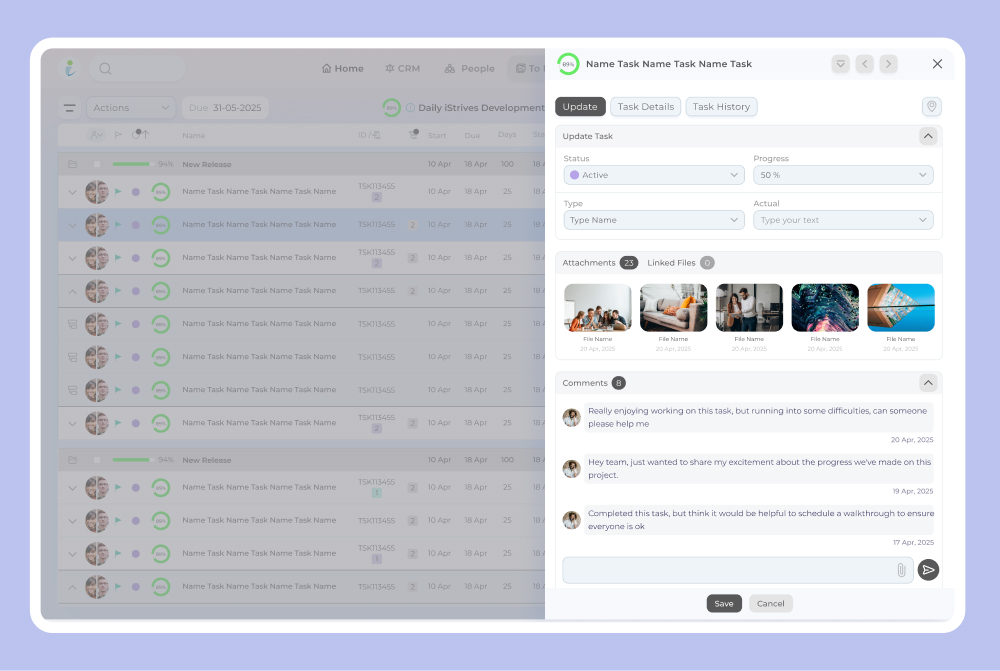Click the send comment paper plane icon
Viewport: 1000px width, 671px height.
(928, 570)
